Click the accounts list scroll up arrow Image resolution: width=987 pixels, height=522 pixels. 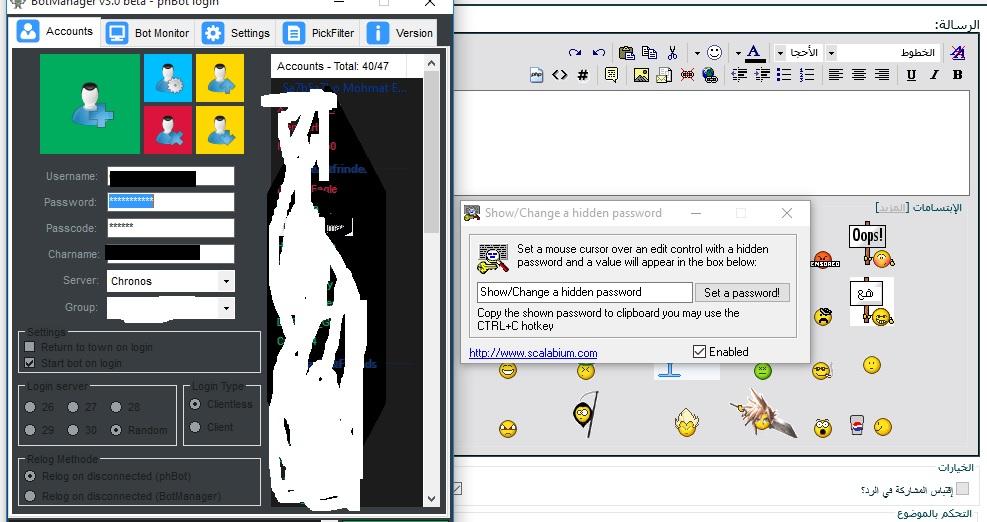pos(431,63)
